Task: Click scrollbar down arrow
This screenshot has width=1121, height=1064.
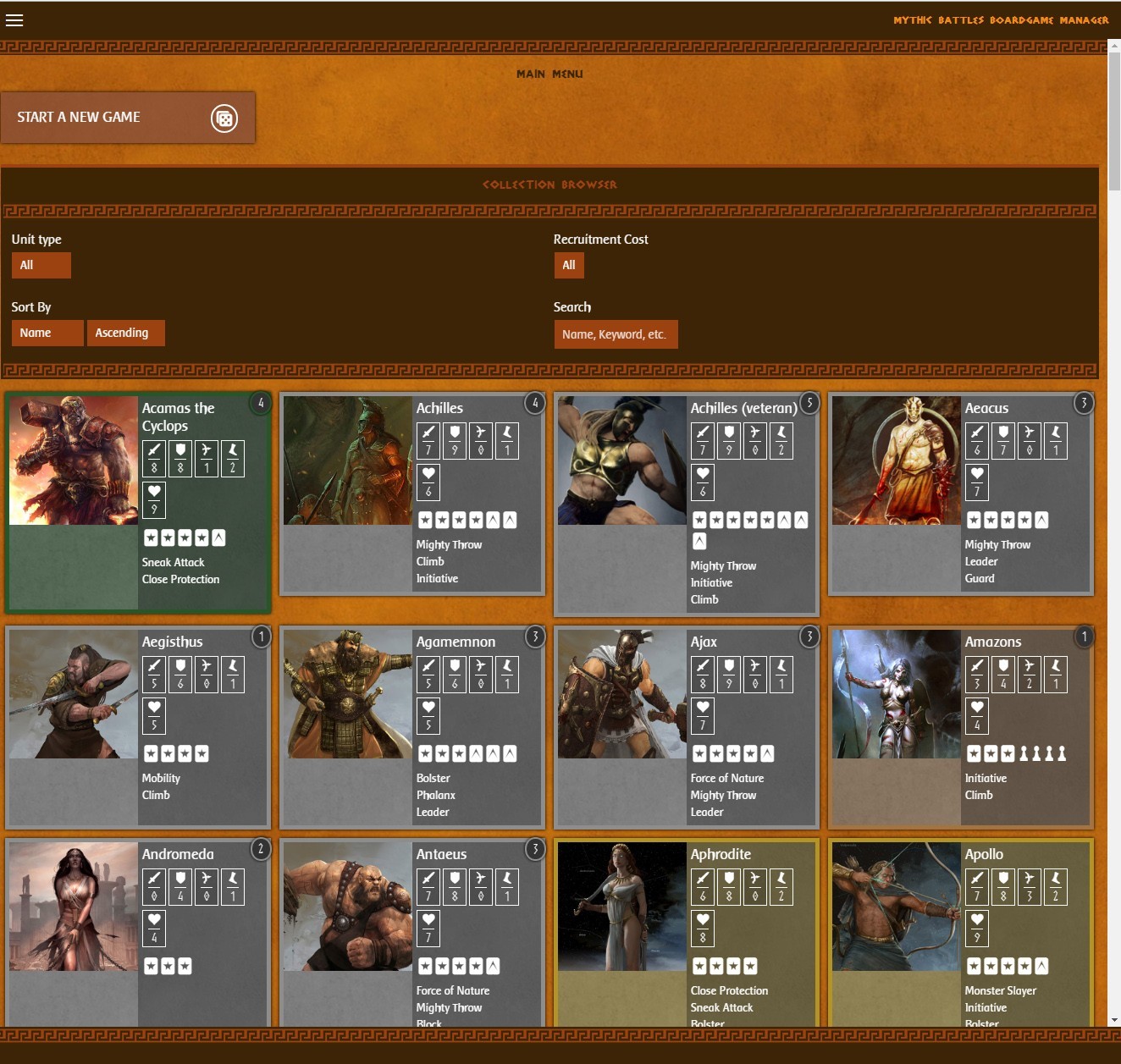Action: [x=1114, y=1021]
